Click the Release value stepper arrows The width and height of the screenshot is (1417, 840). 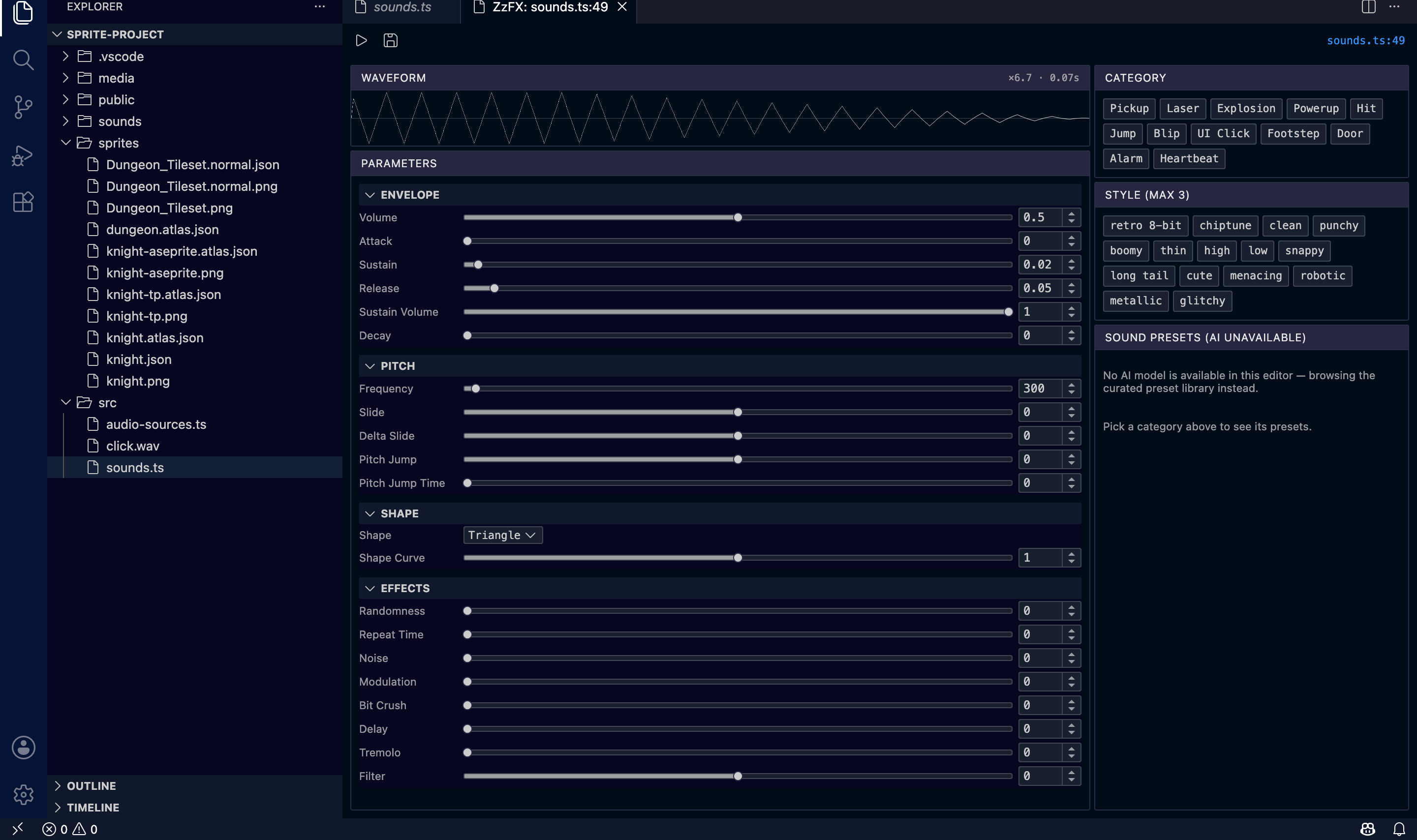click(1072, 288)
